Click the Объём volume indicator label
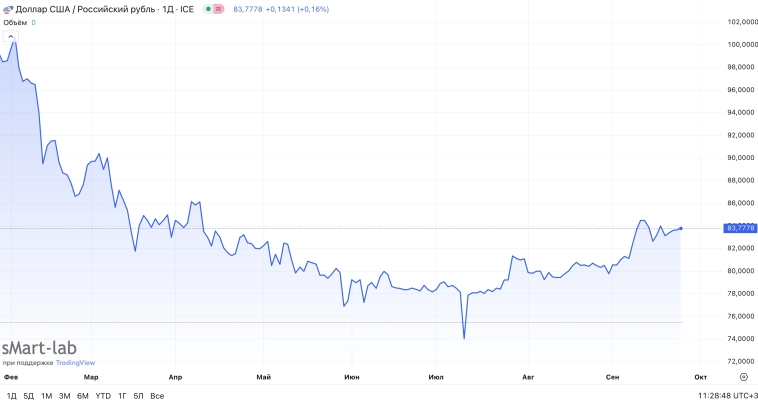The image size is (758, 405). pyautogui.click(x=14, y=22)
